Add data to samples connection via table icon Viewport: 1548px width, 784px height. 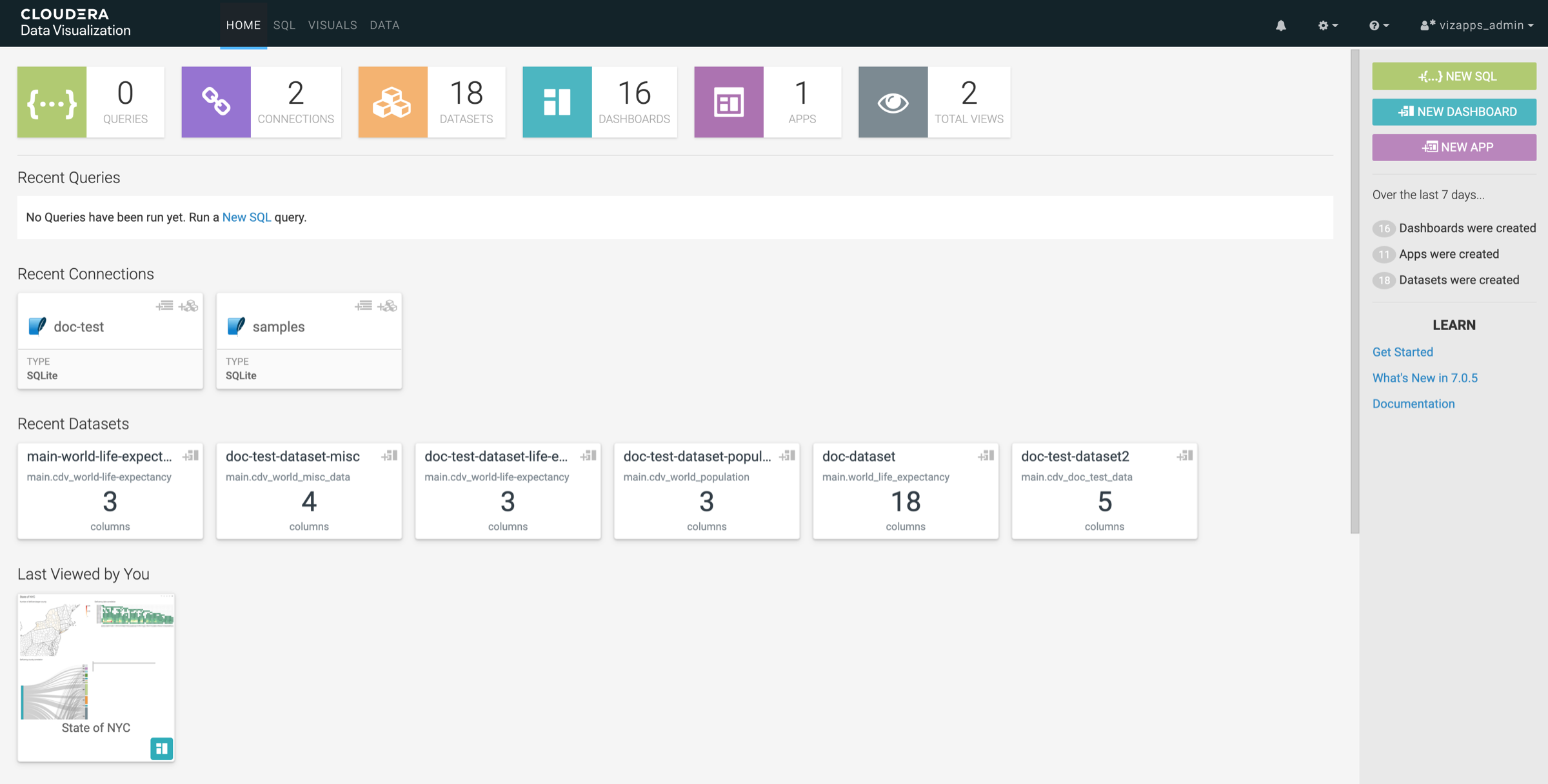363,306
